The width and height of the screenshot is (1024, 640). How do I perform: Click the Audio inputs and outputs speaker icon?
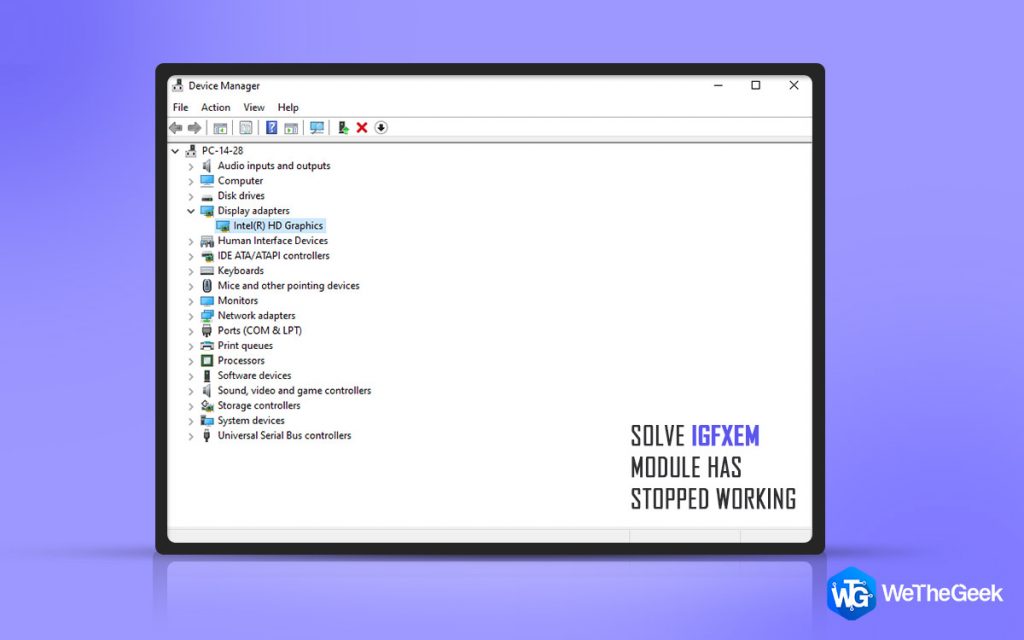click(207, 166)
